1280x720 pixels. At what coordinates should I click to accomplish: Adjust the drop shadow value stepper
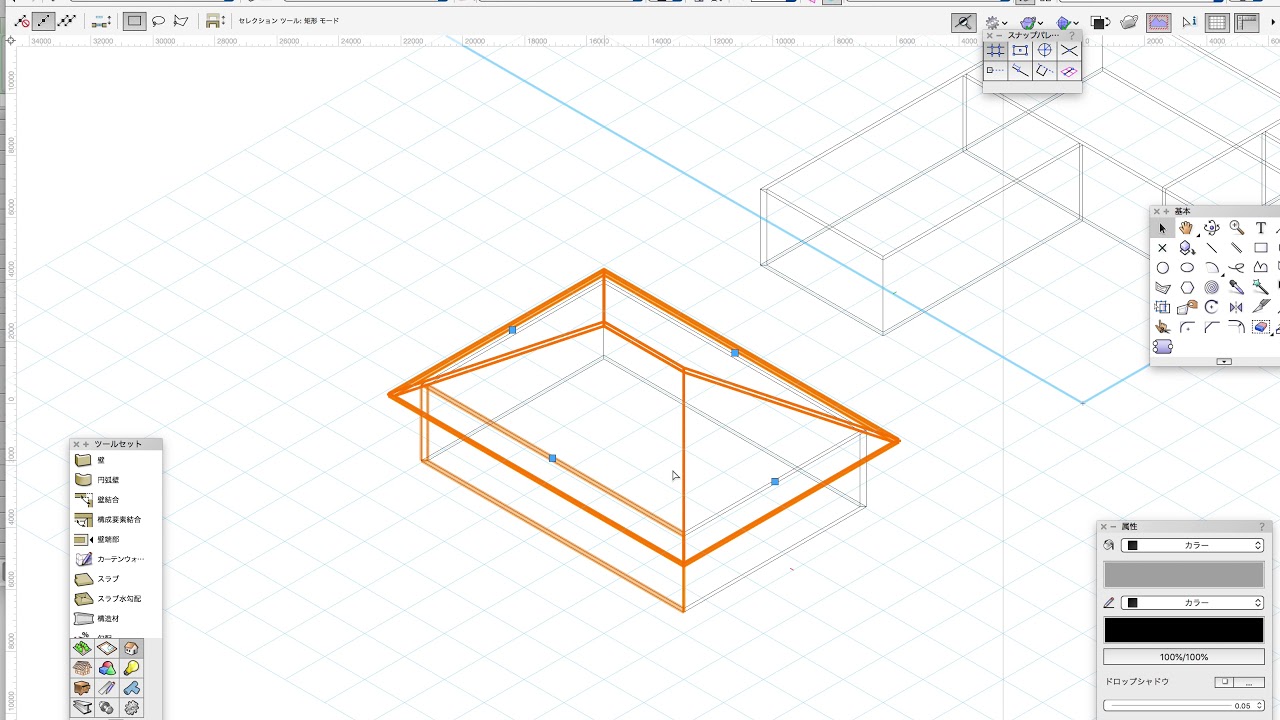1260,706
